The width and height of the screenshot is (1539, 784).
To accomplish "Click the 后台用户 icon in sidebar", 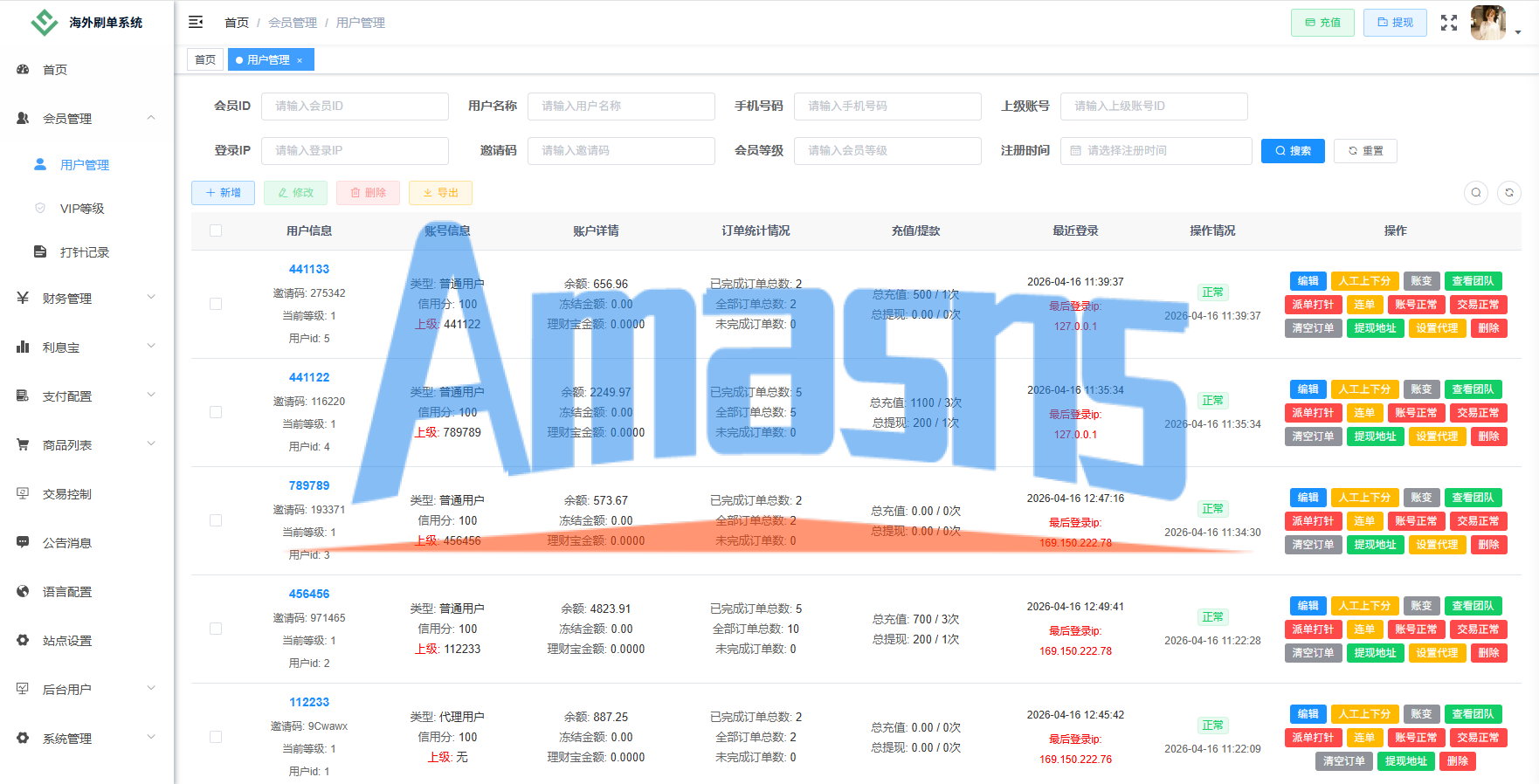I will 23,689.
